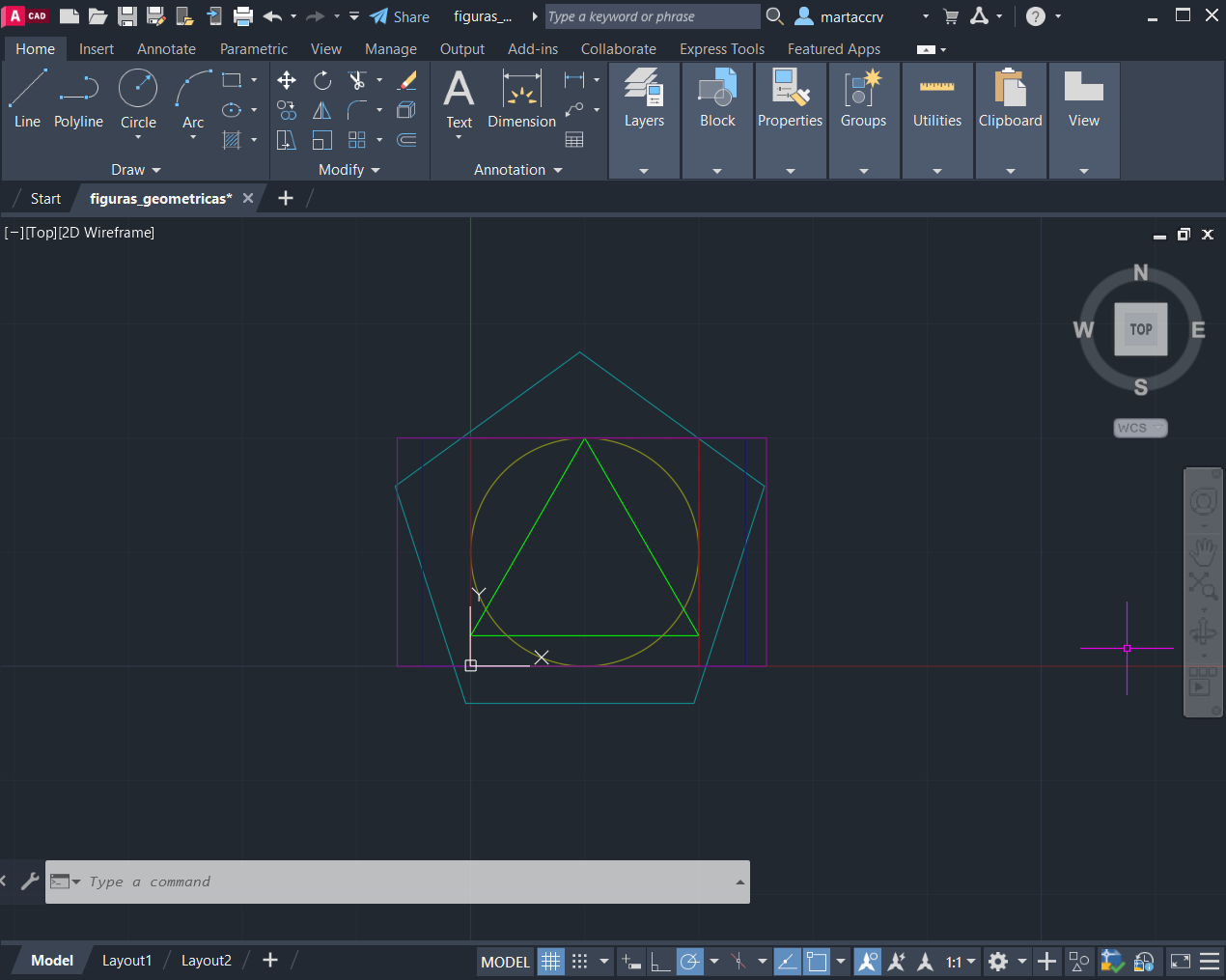The height and width of the screenshot is (980, 1226).
Task: Expand the Layers panel dropdown
Action: (x=644, y=171)
